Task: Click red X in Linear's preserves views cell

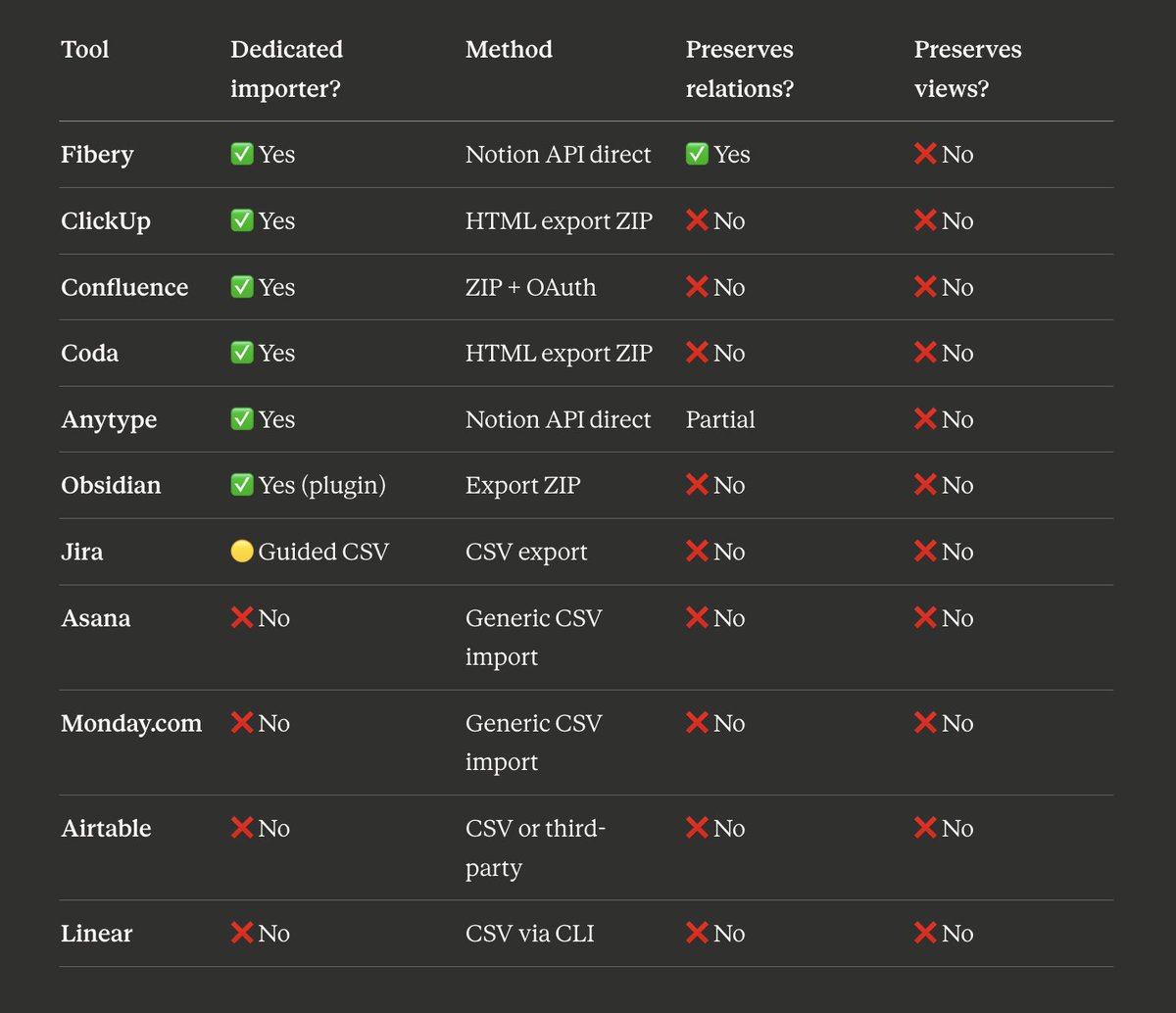Action: [925, 934]
